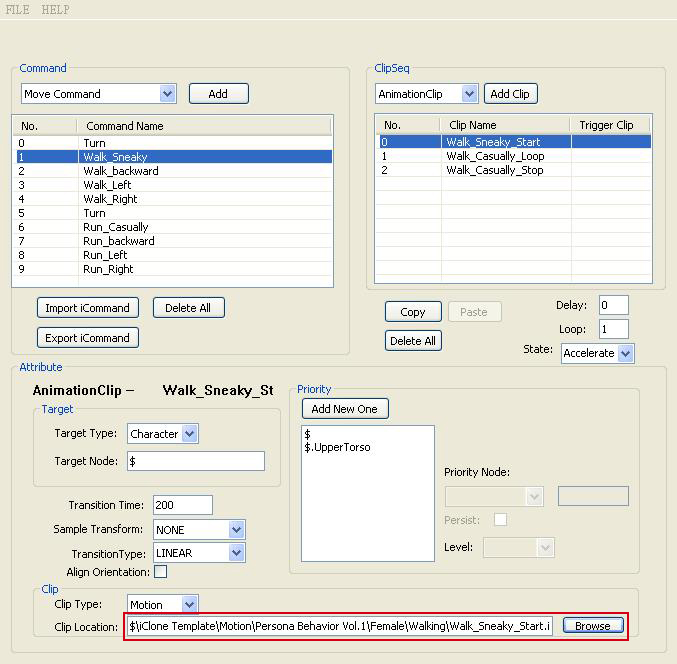The width and height of the screenshot is (677, 664).
Task: Open the AnimationClip type dropdown
Action: click(x=427, y=94)
